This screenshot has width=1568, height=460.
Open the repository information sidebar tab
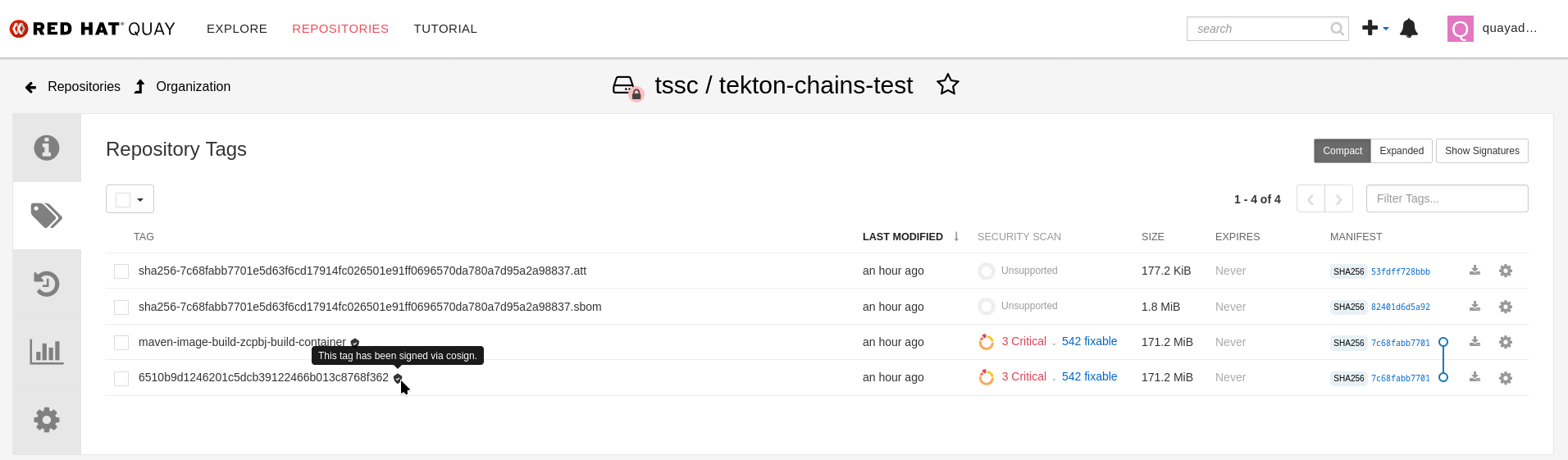(47, 148)
